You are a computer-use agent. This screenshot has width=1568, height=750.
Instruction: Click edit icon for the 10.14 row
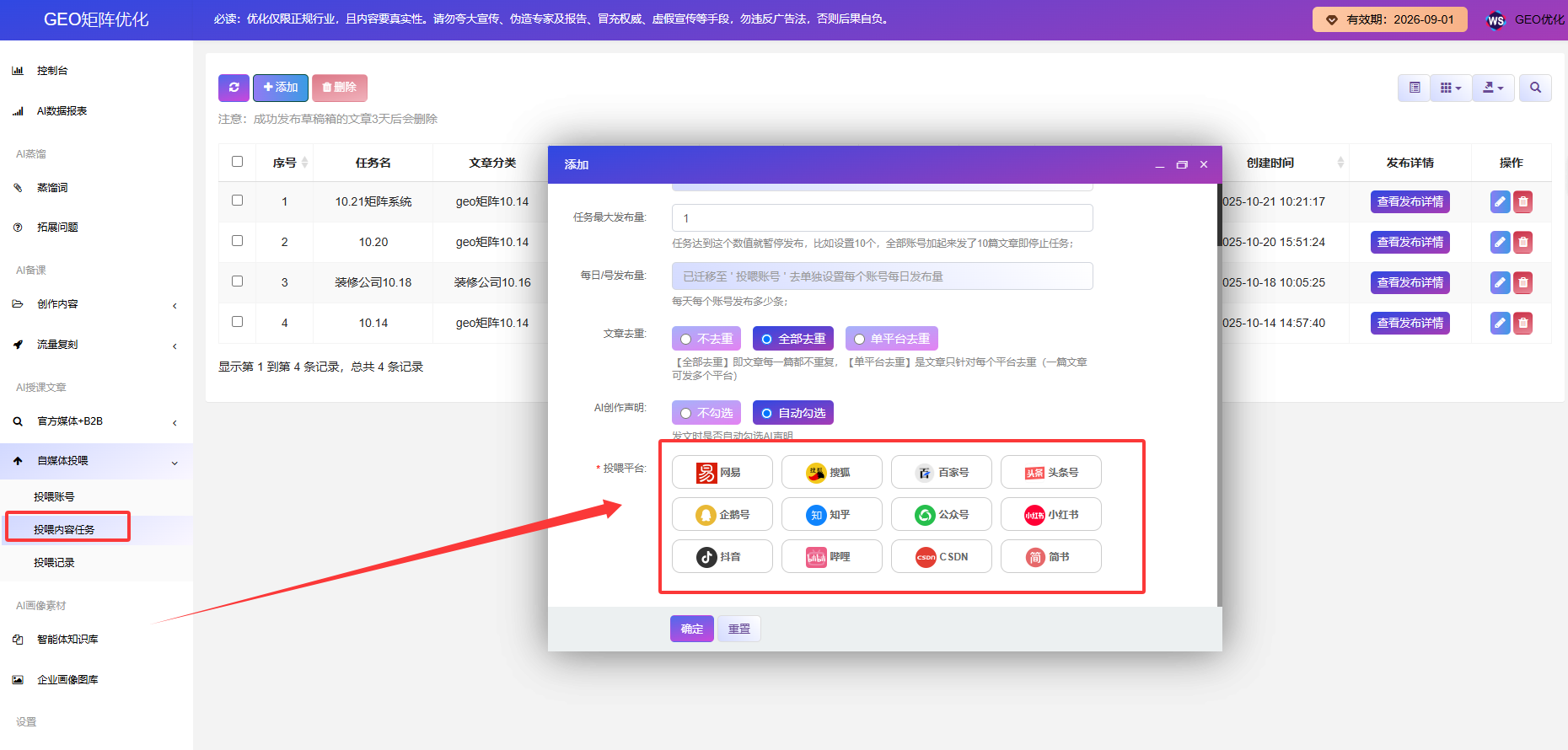tap(1500, 324)
